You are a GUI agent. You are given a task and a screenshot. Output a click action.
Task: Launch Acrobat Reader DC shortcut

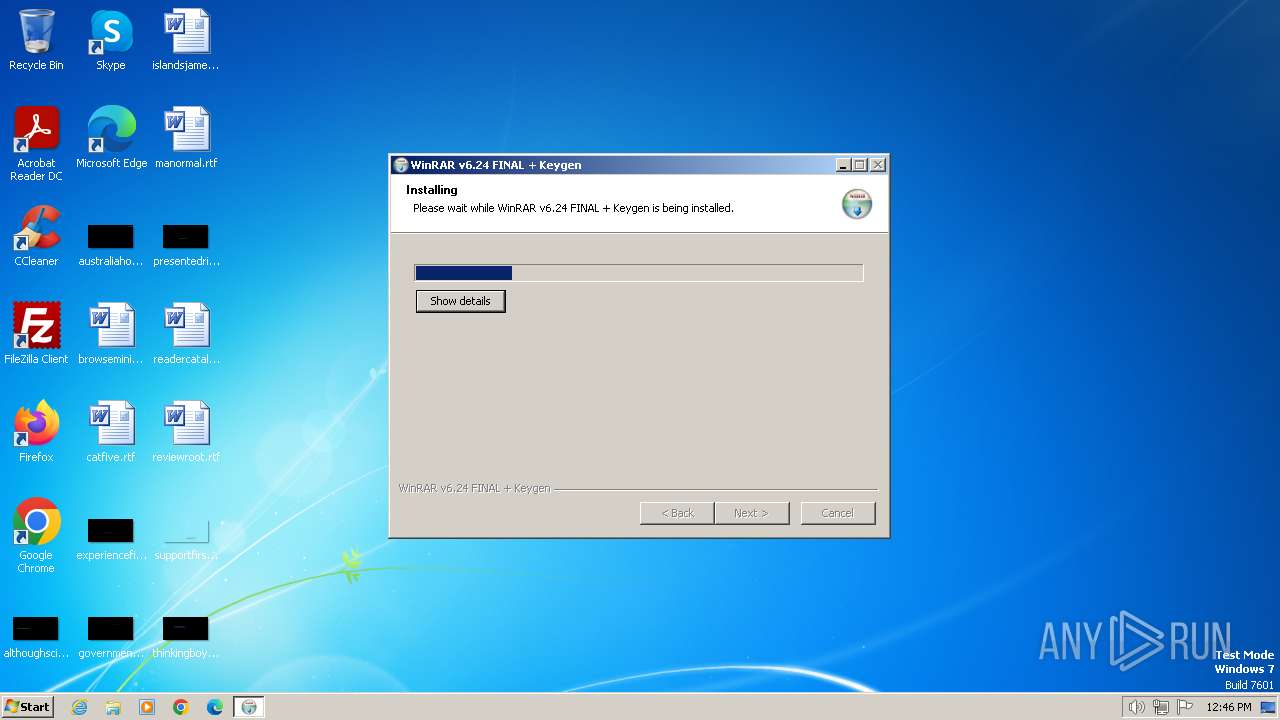[x=36, y=144]
